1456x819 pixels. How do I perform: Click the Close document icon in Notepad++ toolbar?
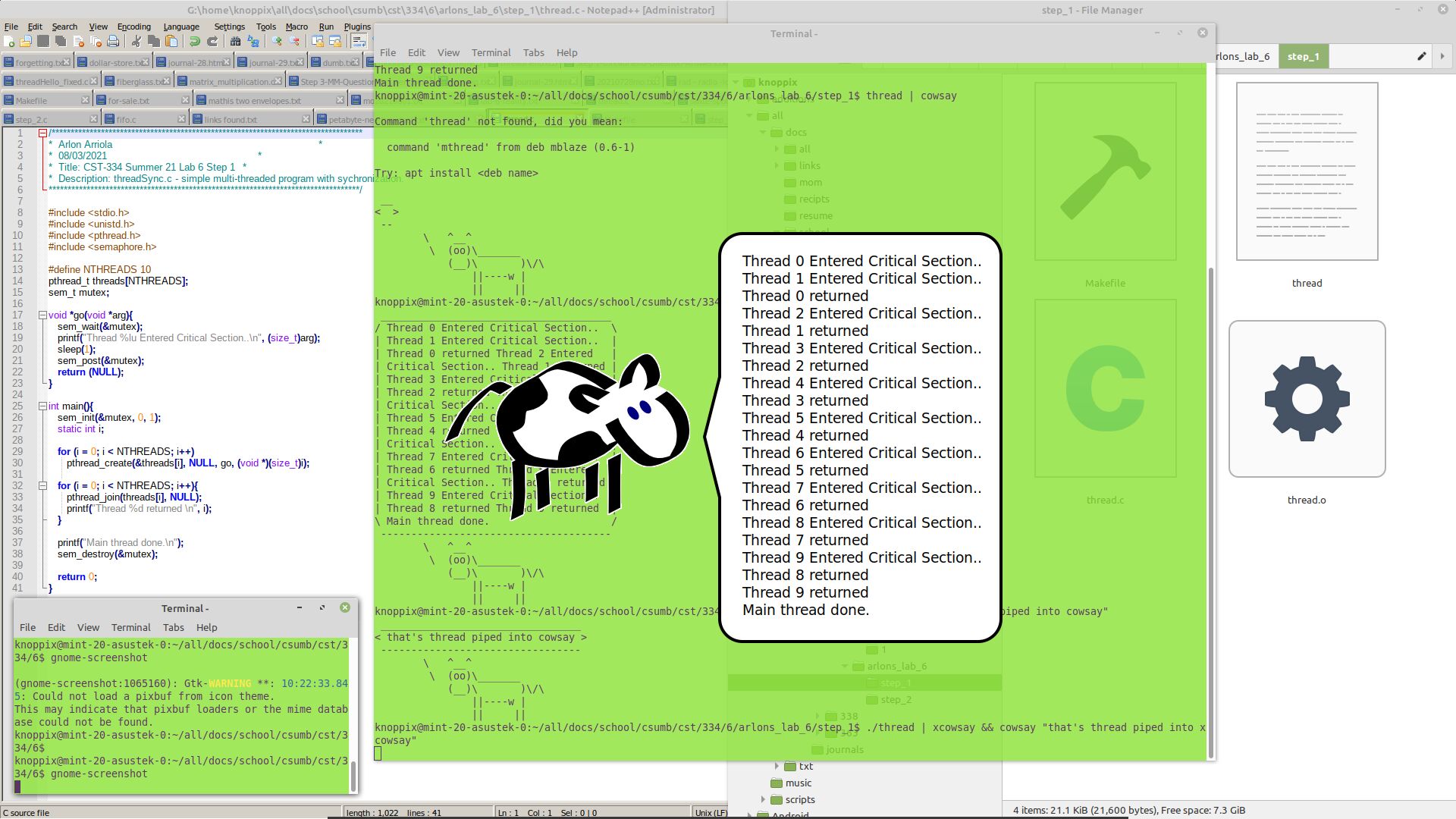click(x=78, y=41)
